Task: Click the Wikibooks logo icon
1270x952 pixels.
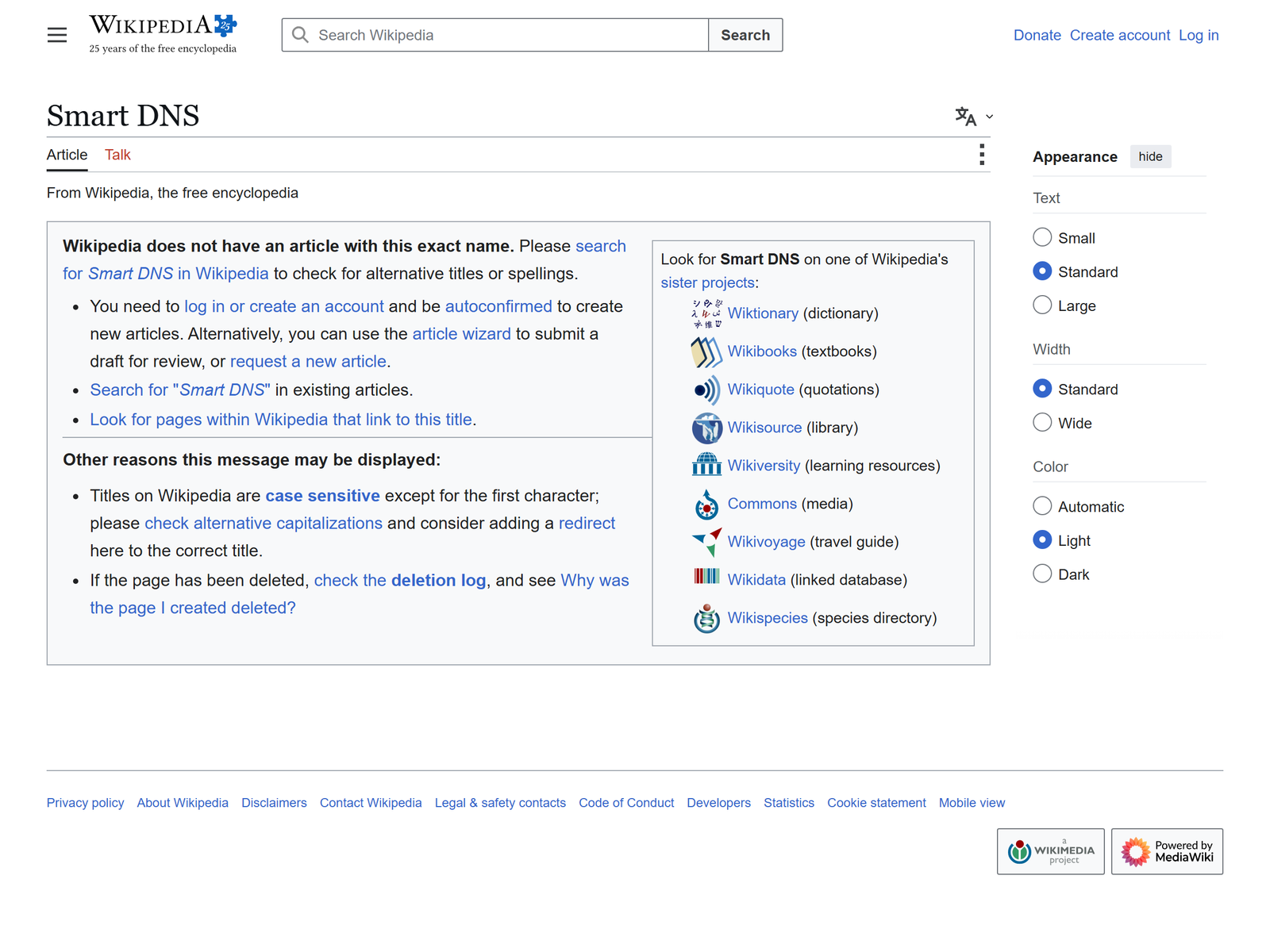Action: [706, 351]
